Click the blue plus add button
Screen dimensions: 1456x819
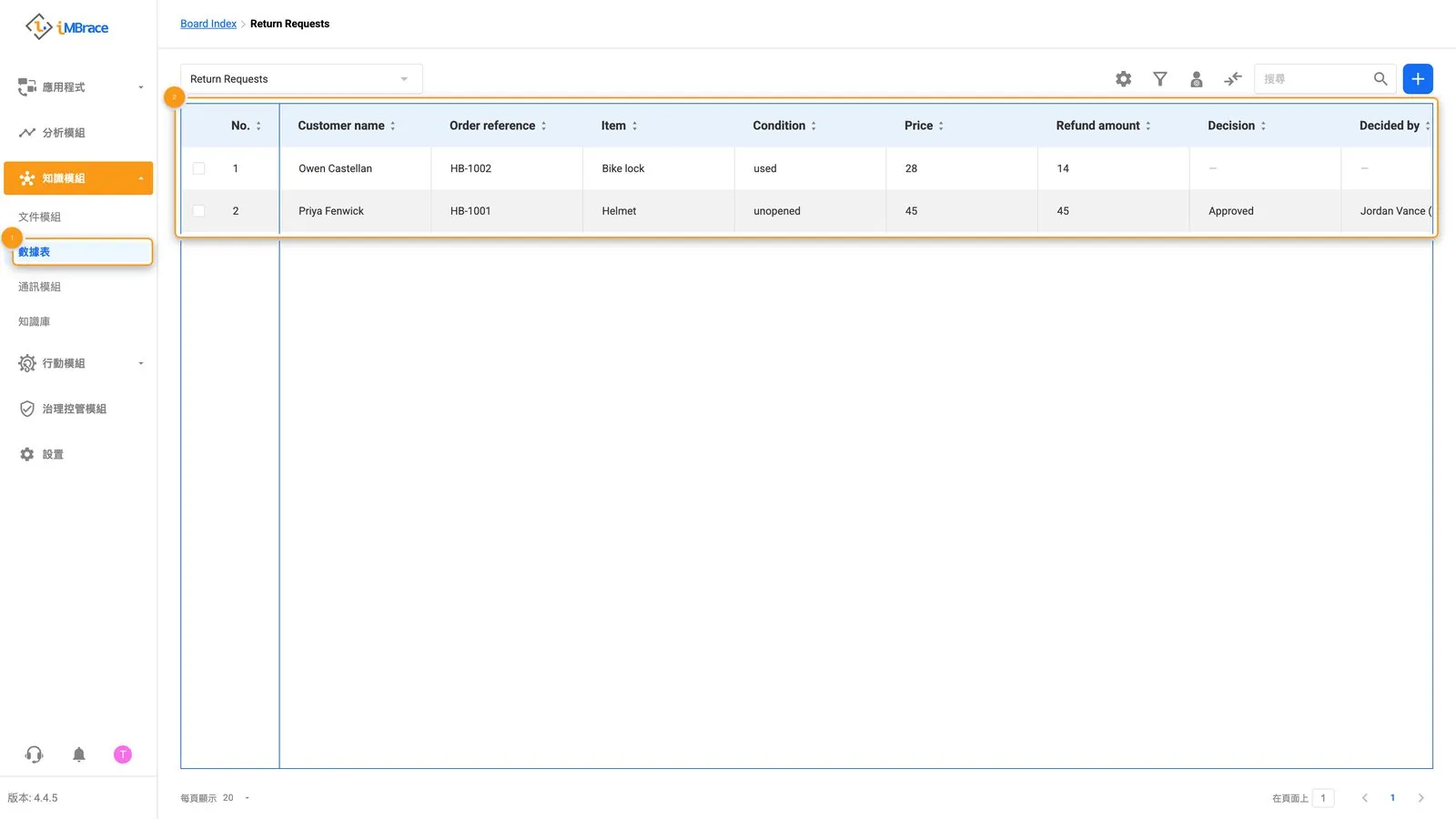[x=1418, y=79]
